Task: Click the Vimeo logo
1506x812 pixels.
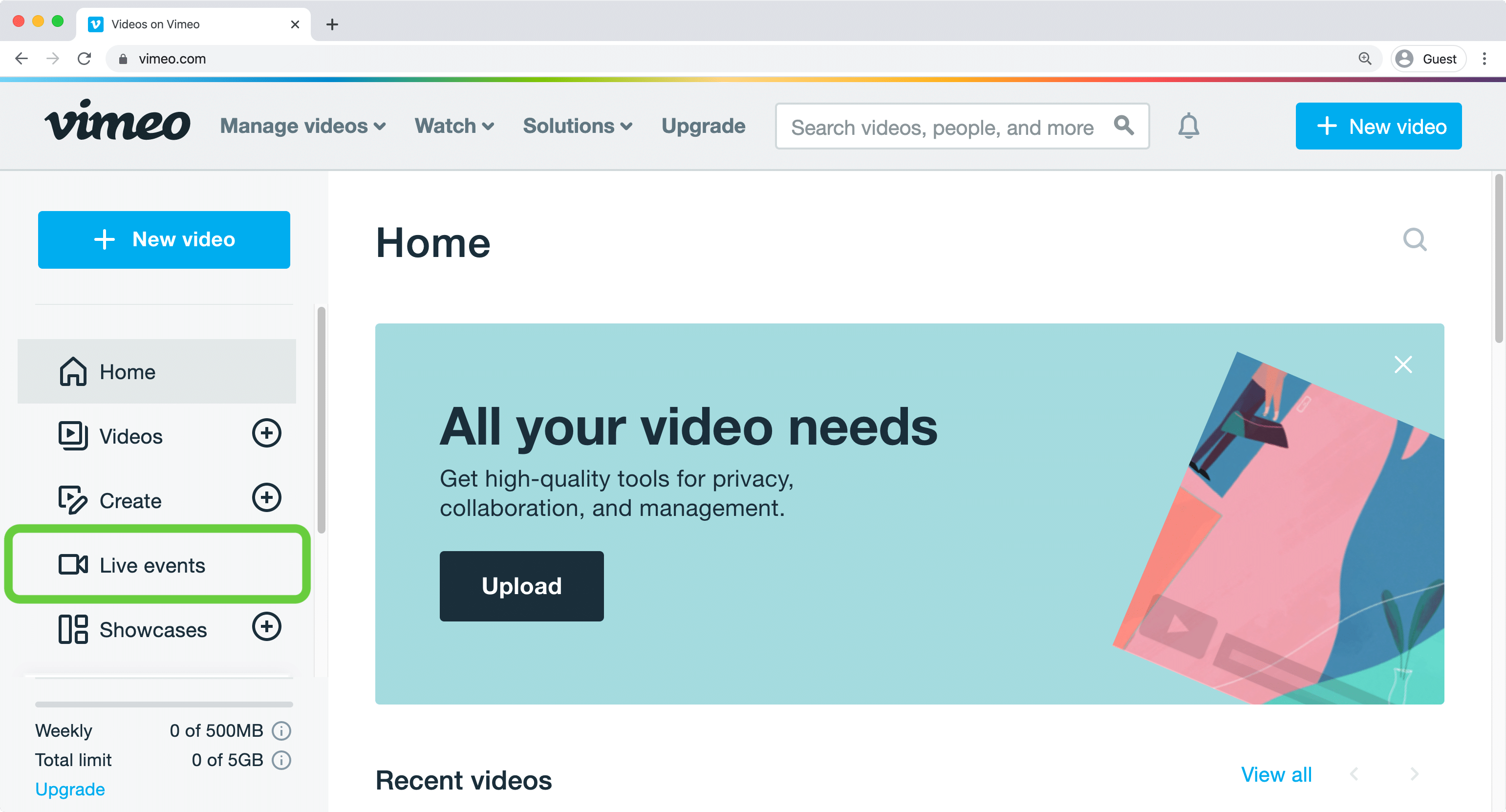Action: tap(117, 122)
